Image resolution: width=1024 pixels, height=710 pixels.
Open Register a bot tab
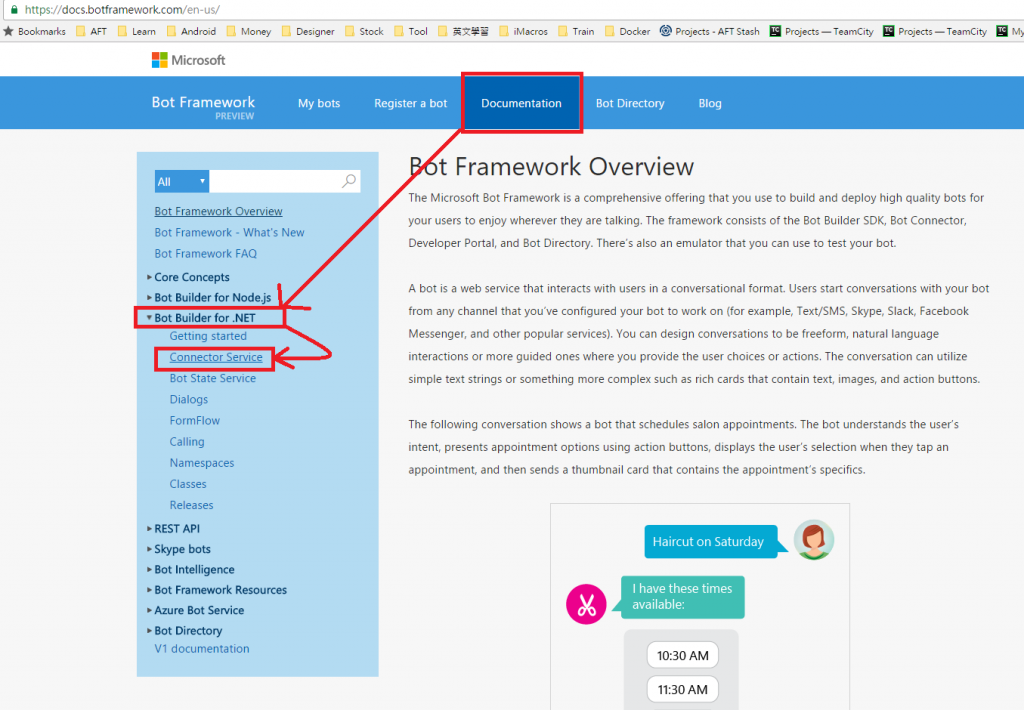(x=410, y=103)
